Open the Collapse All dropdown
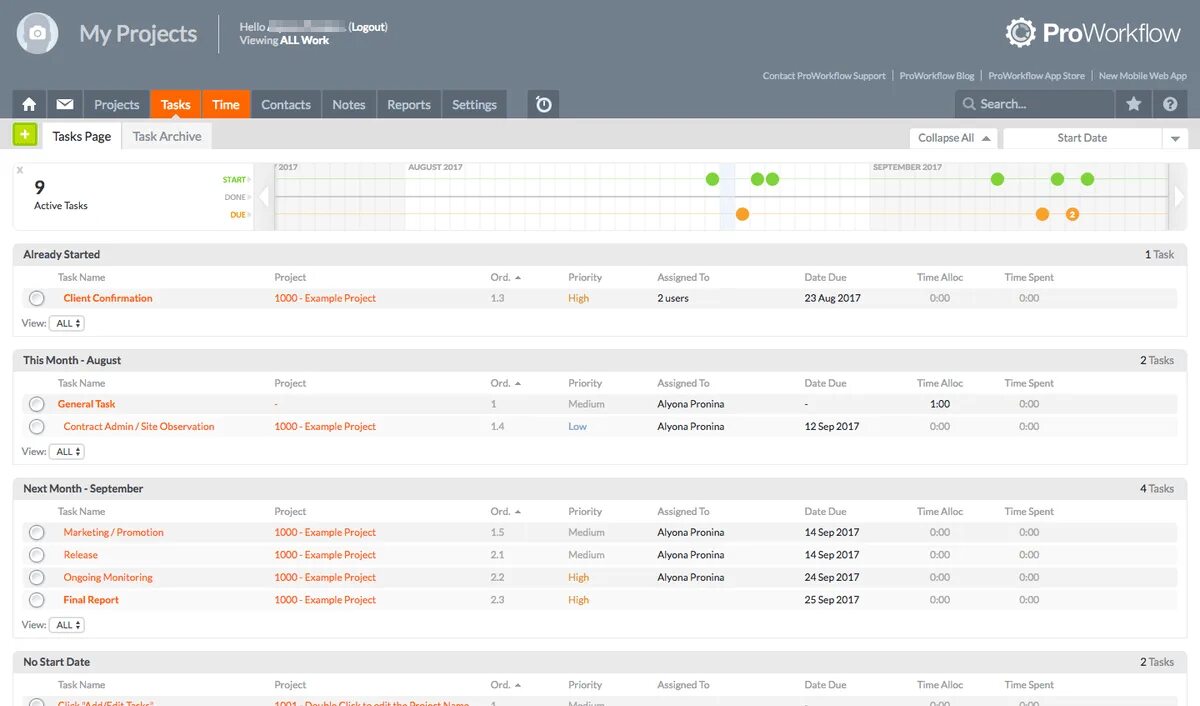Image resolution: width=1200 pixels, height=706 pixels. pos(953,138)
